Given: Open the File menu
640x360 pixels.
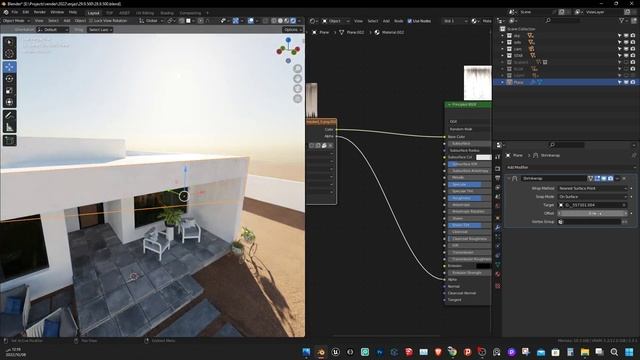Looking at the screenshot, I should 15,12.
